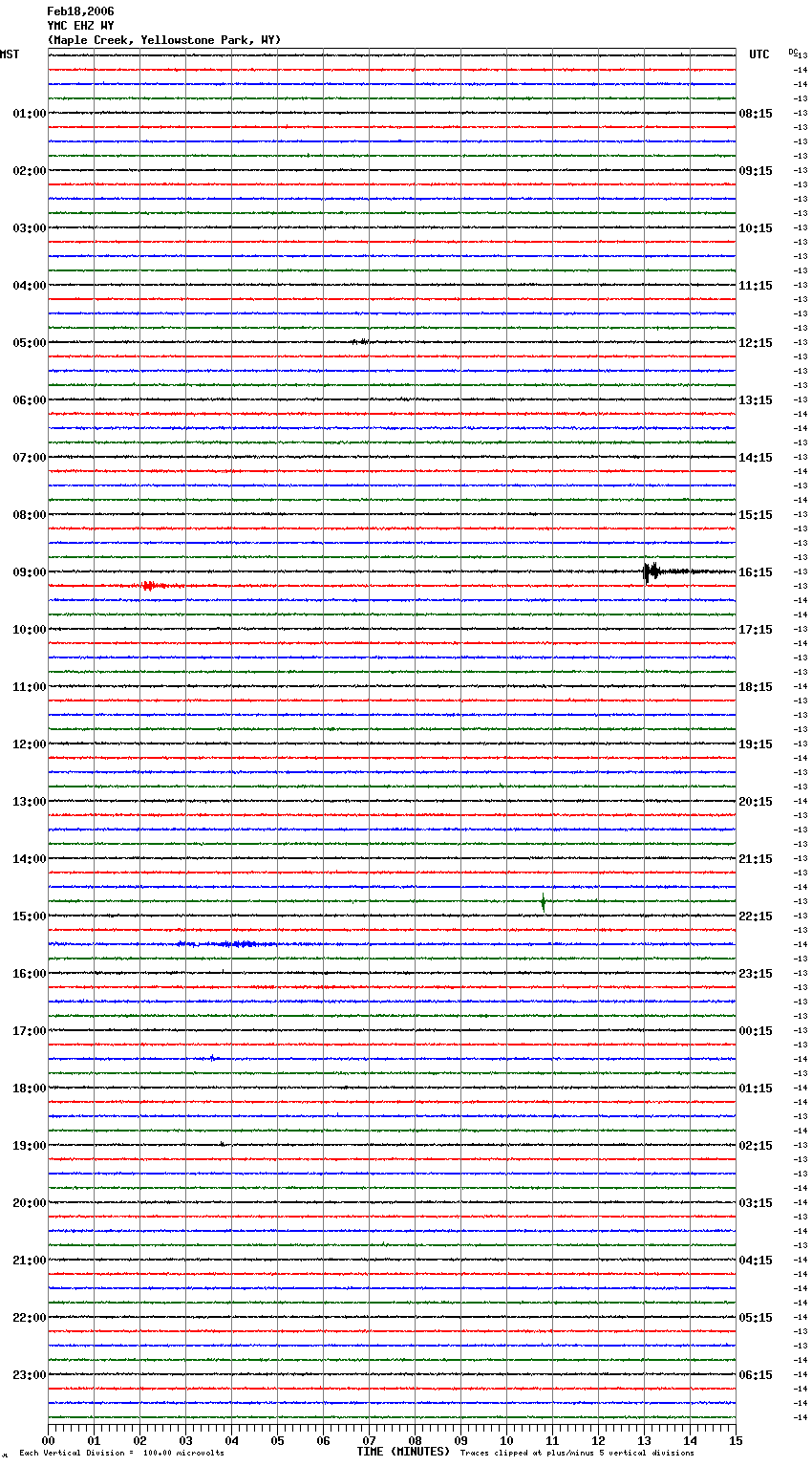This screenshot has width=812, height=1466.
Task: Click 'Traces clipped at plus/minus 5 vertical divisions' note
Action: pos(577,1454)
